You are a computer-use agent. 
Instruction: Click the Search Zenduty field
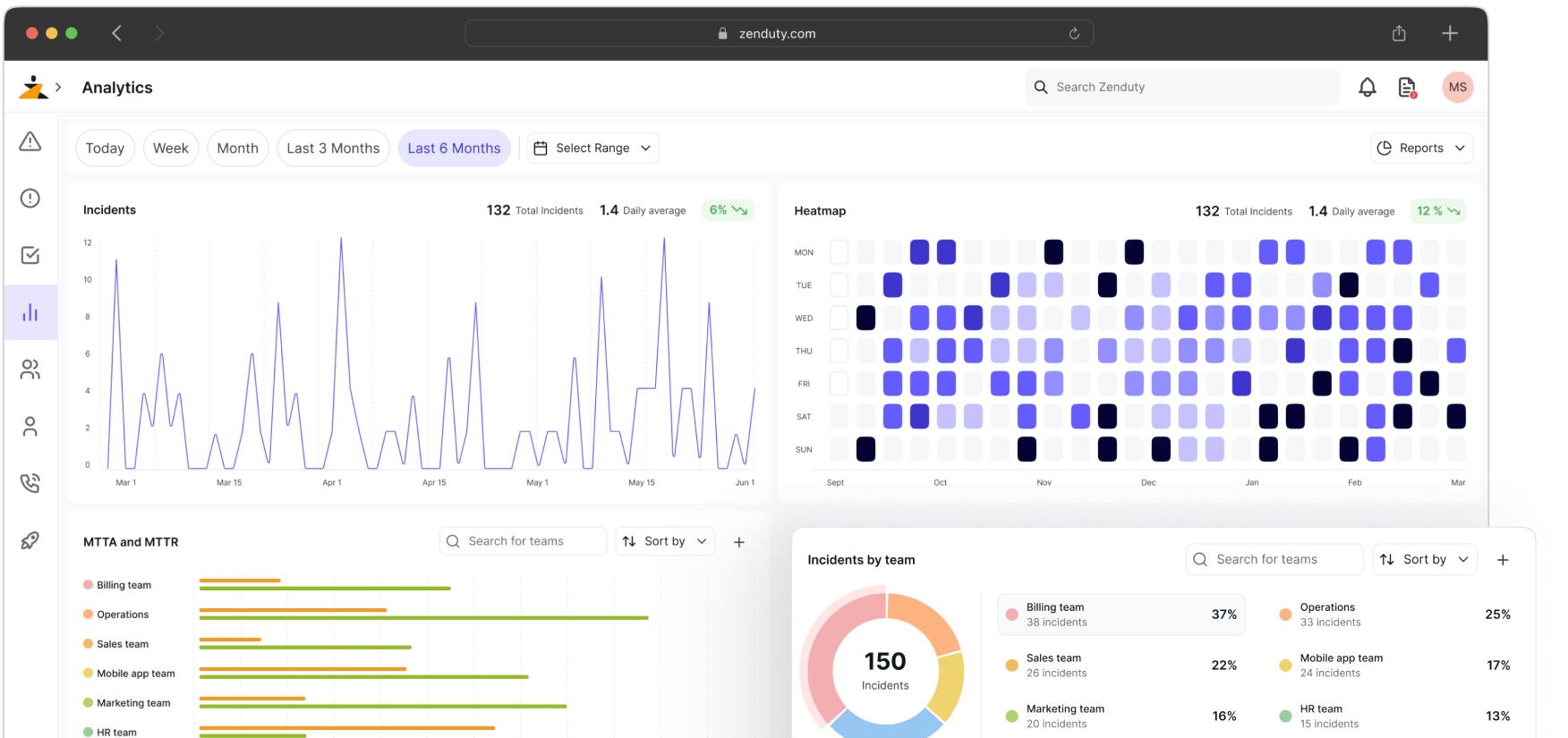[1181, 87]
